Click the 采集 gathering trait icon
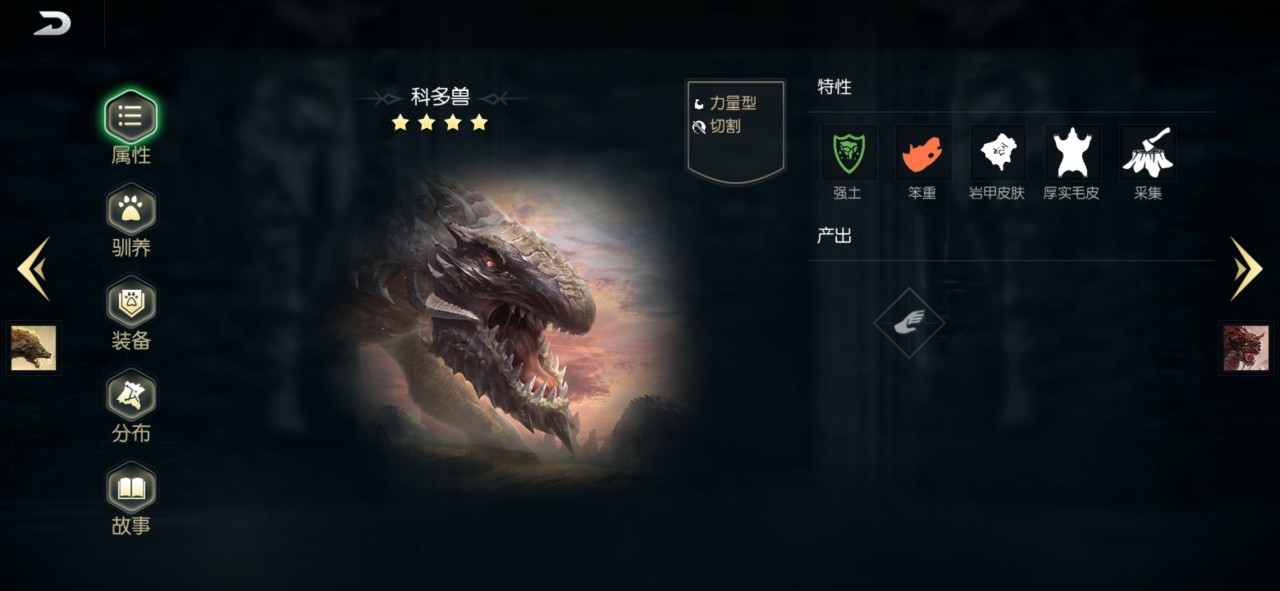 (1147, 153)
